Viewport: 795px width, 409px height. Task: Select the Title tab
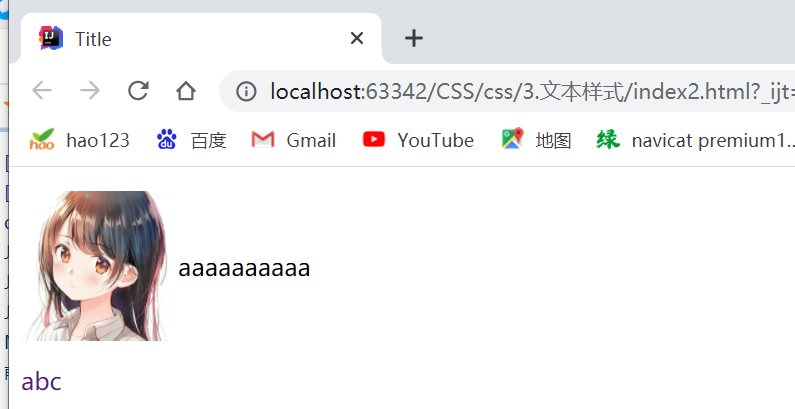click(201, 39)
